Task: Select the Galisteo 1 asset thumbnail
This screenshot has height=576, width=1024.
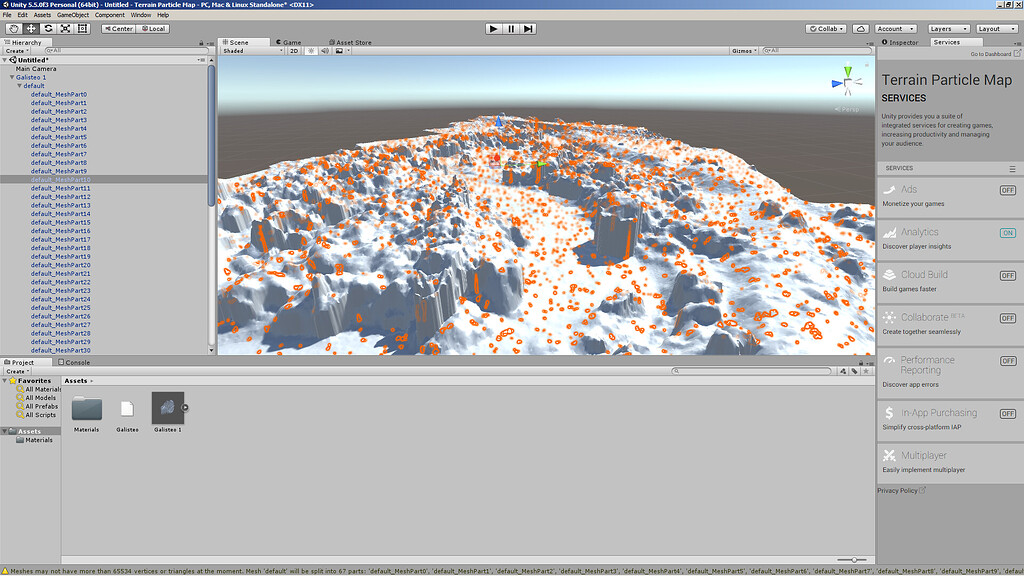Action: pyautogui.click(x=167, y=410)
